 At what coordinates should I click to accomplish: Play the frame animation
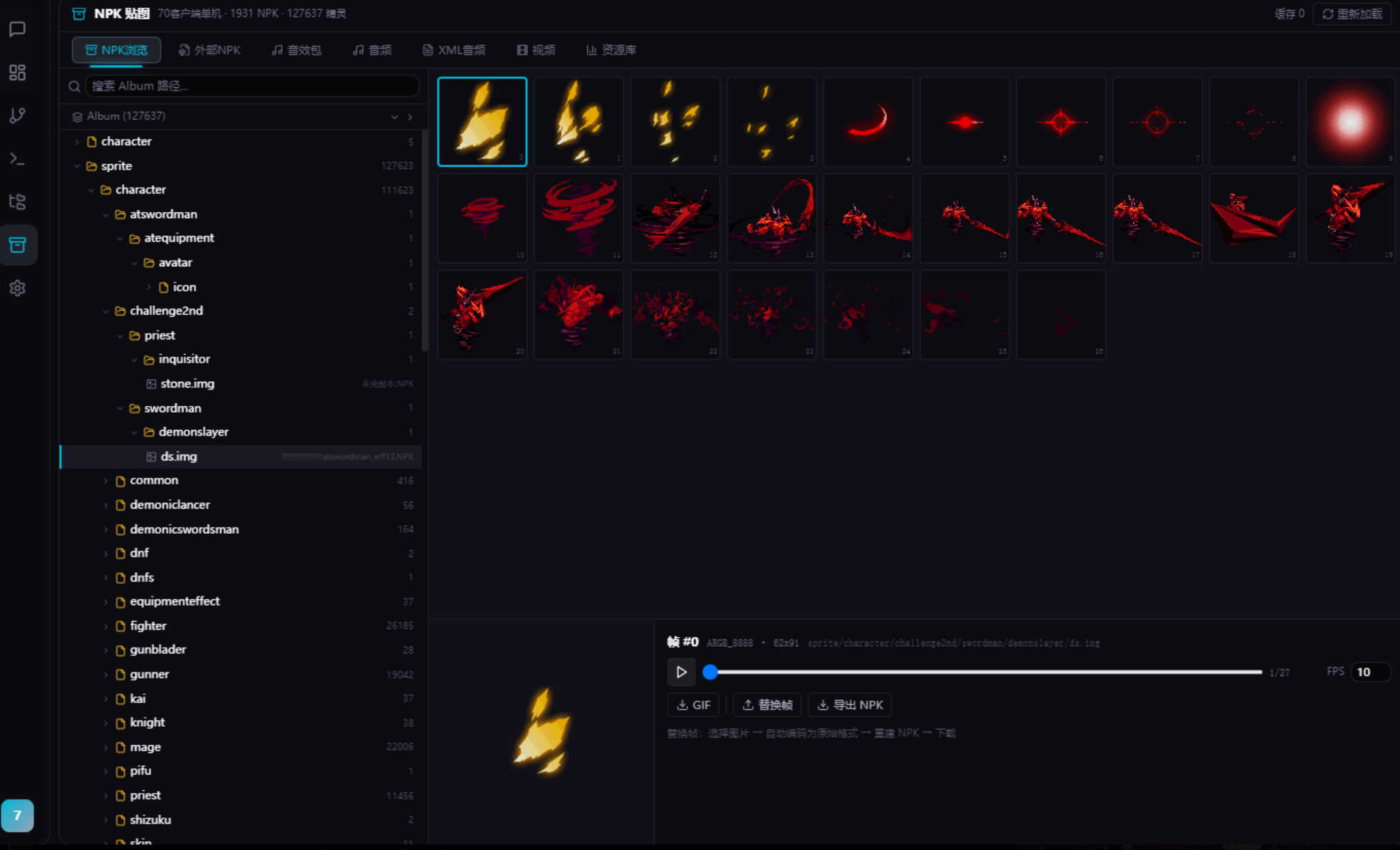[x=682, y=672]
